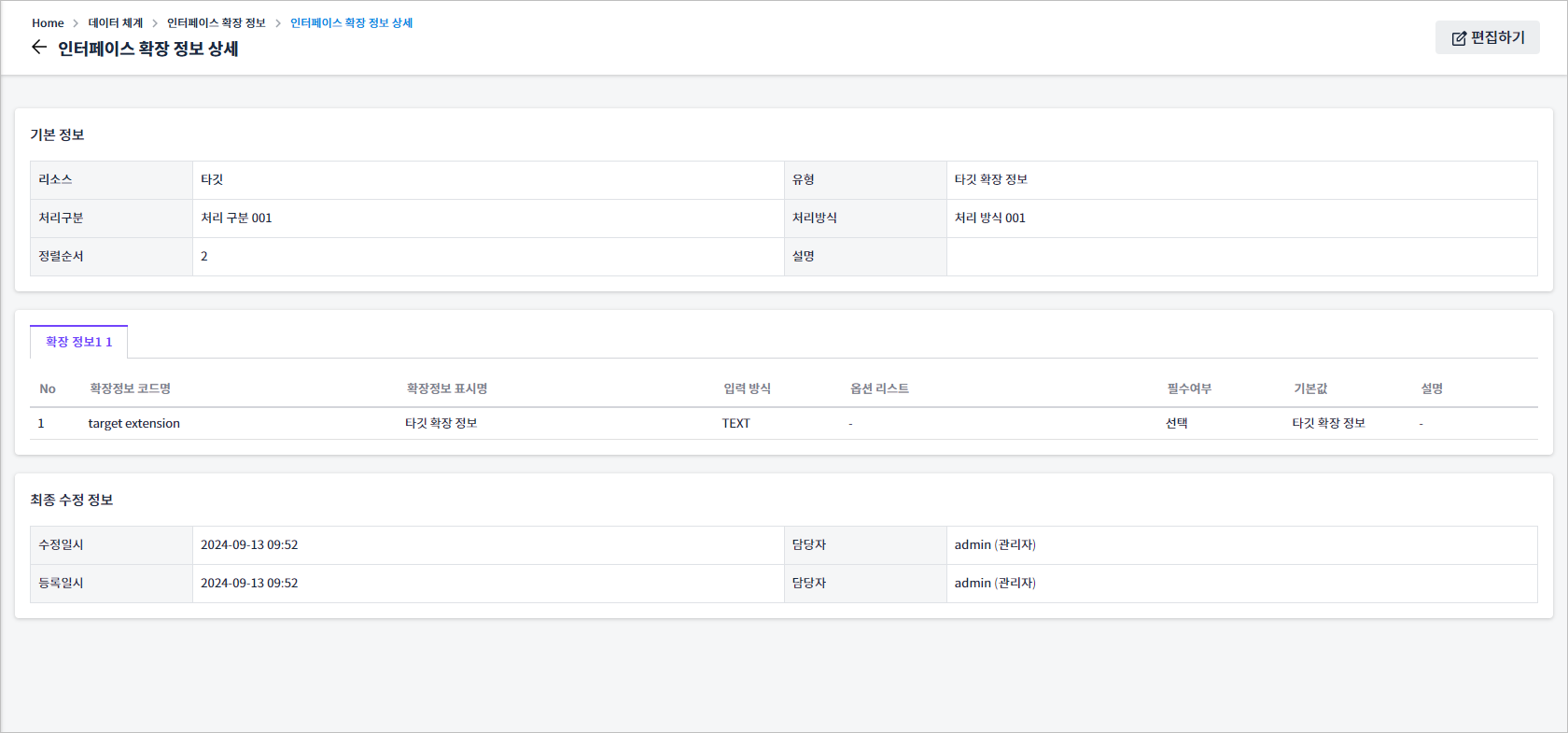1568x733 pixels.
Task: Click first breadcrumb chevron after Home
Action: [x=76, y=23]
